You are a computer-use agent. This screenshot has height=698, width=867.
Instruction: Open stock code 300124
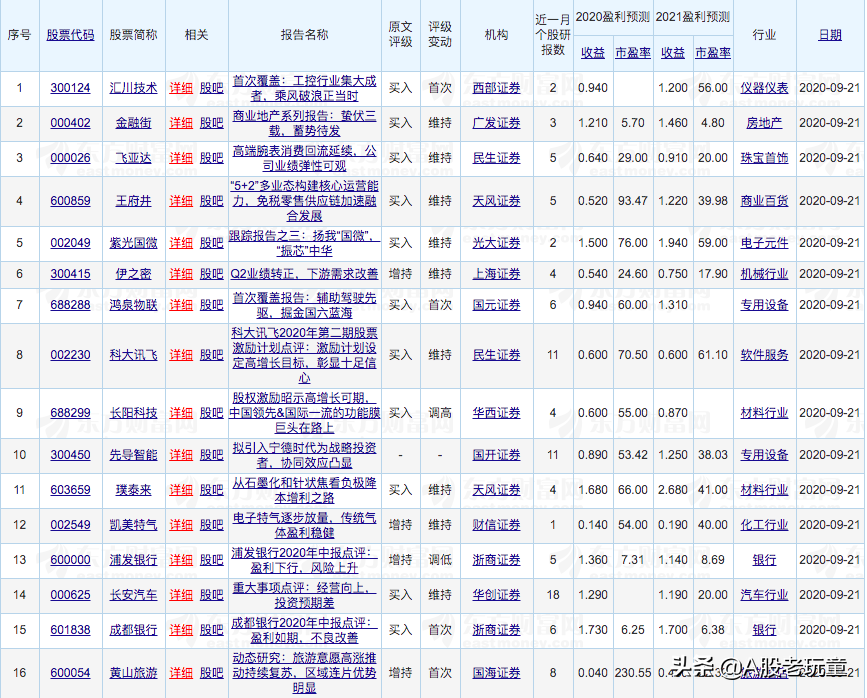(x=70, y=88)
